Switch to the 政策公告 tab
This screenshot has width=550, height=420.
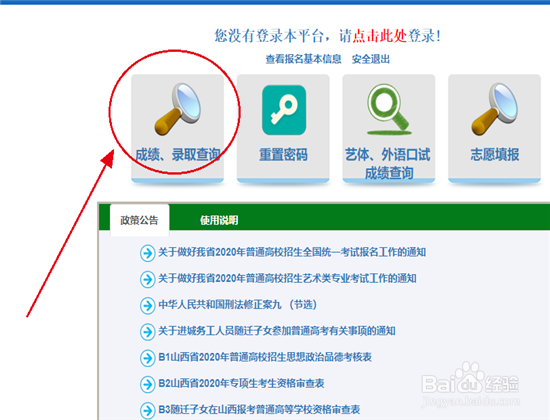pyautogui.click(x=140, y=220)
